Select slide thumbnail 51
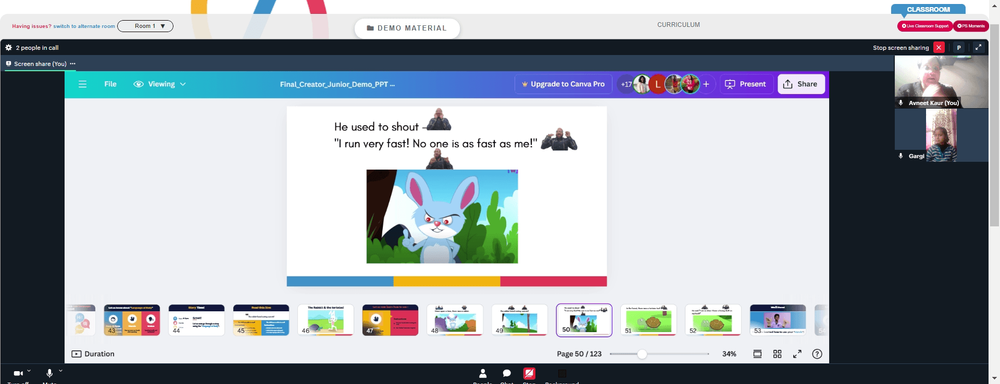 (x=649, y=320)
